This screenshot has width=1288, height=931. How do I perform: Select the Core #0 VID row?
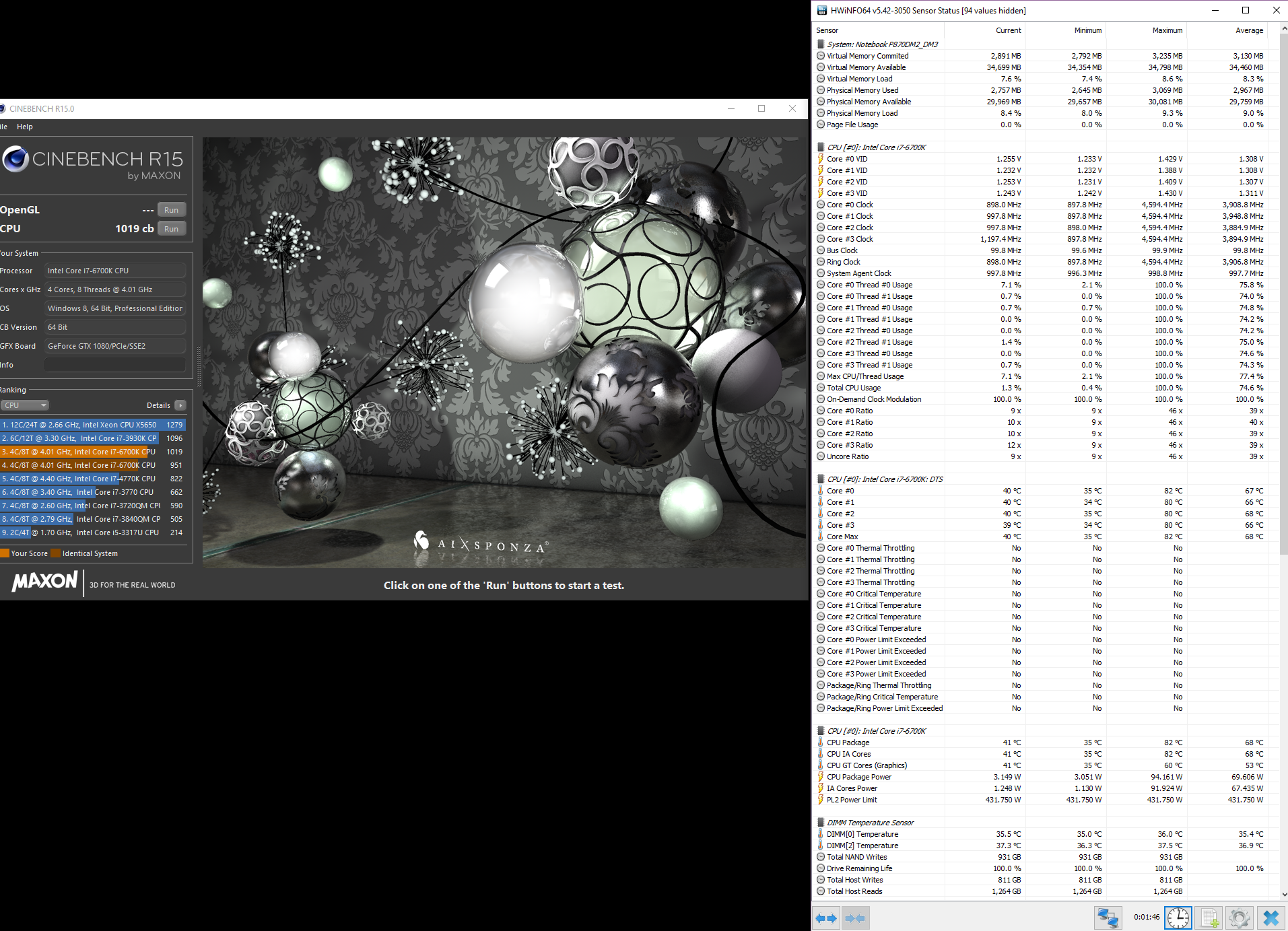tap(1042, 159)
